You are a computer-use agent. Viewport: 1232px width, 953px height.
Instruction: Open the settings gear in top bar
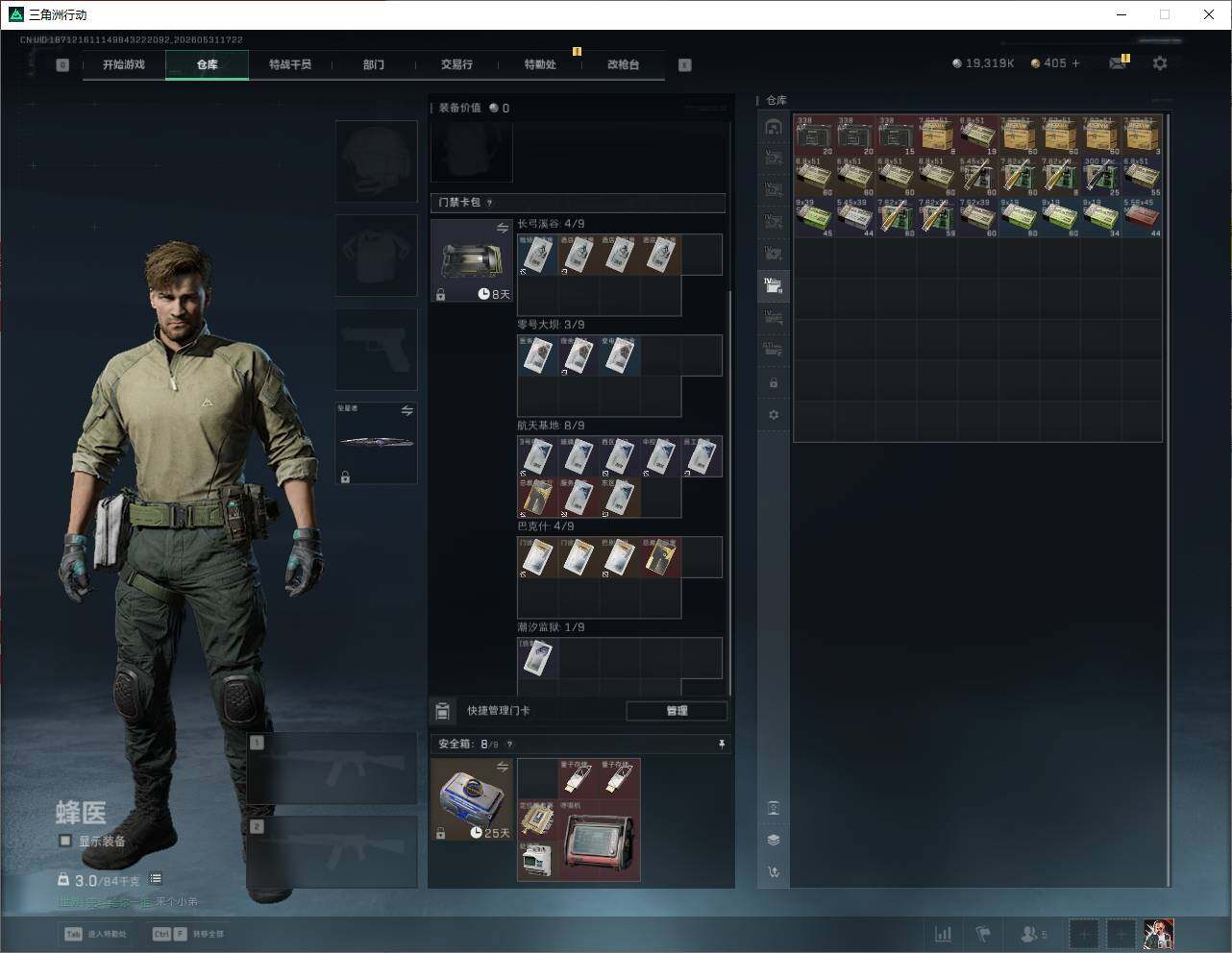[x=1160, y=63]
